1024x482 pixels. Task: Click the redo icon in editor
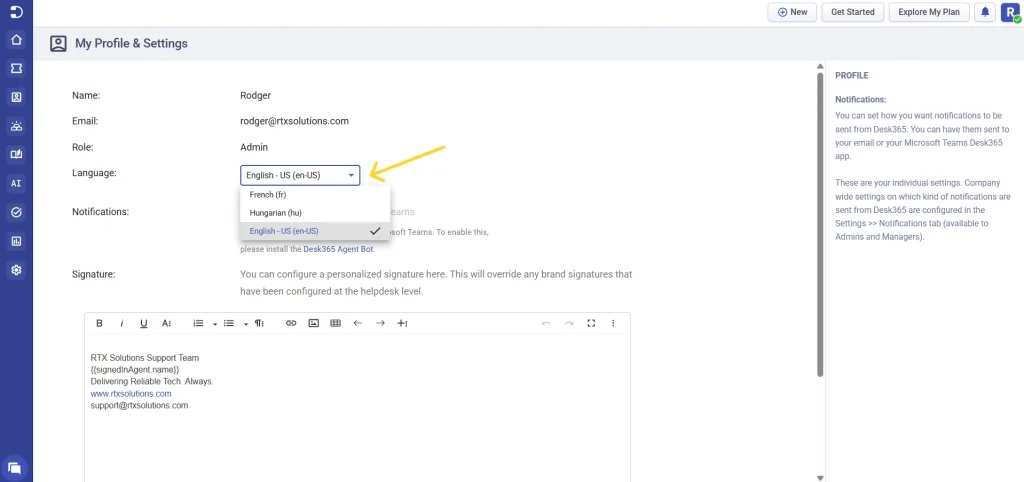[569, 323]
